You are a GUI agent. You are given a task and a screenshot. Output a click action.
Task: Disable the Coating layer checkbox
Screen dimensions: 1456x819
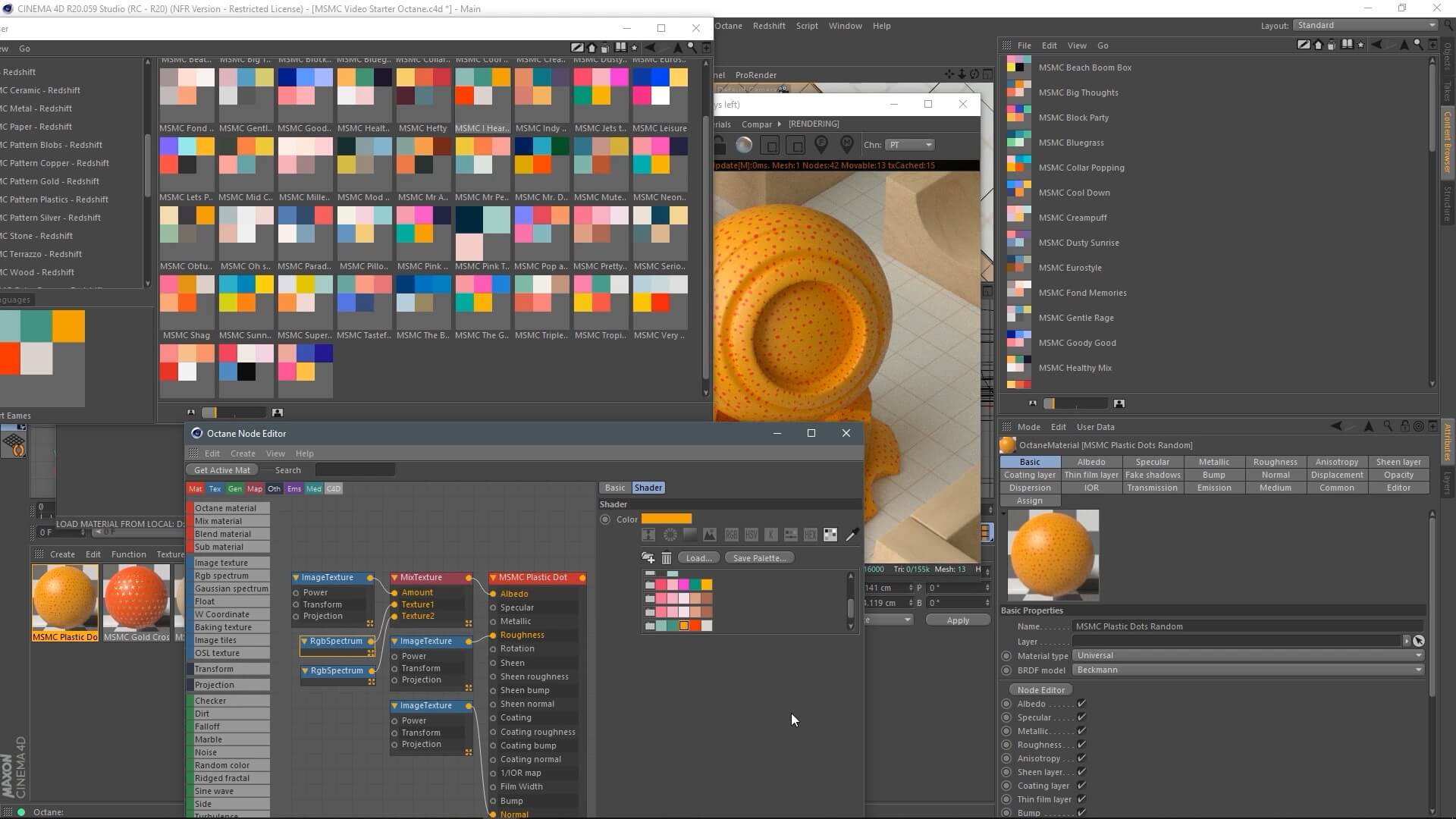click(x=1081, y=786)
